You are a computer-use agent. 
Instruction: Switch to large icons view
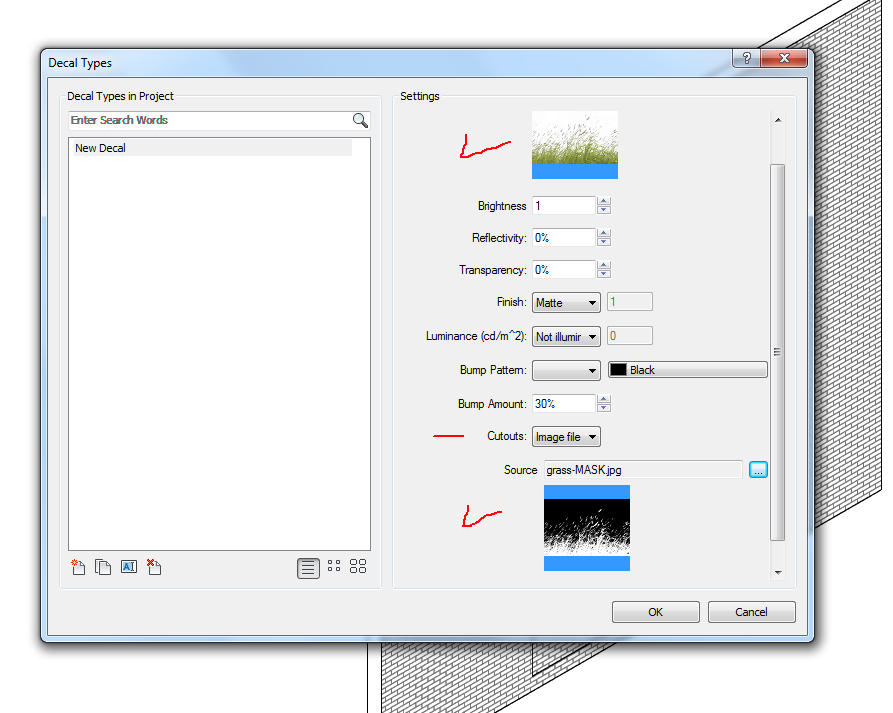click(358, 566)
